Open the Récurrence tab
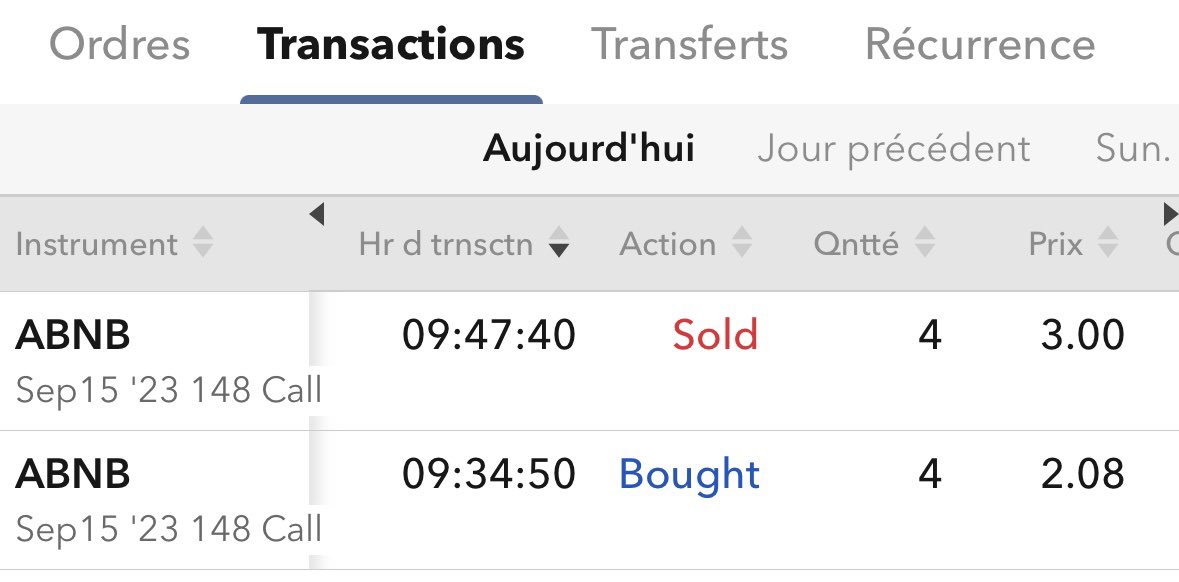 tap(980, 44)
